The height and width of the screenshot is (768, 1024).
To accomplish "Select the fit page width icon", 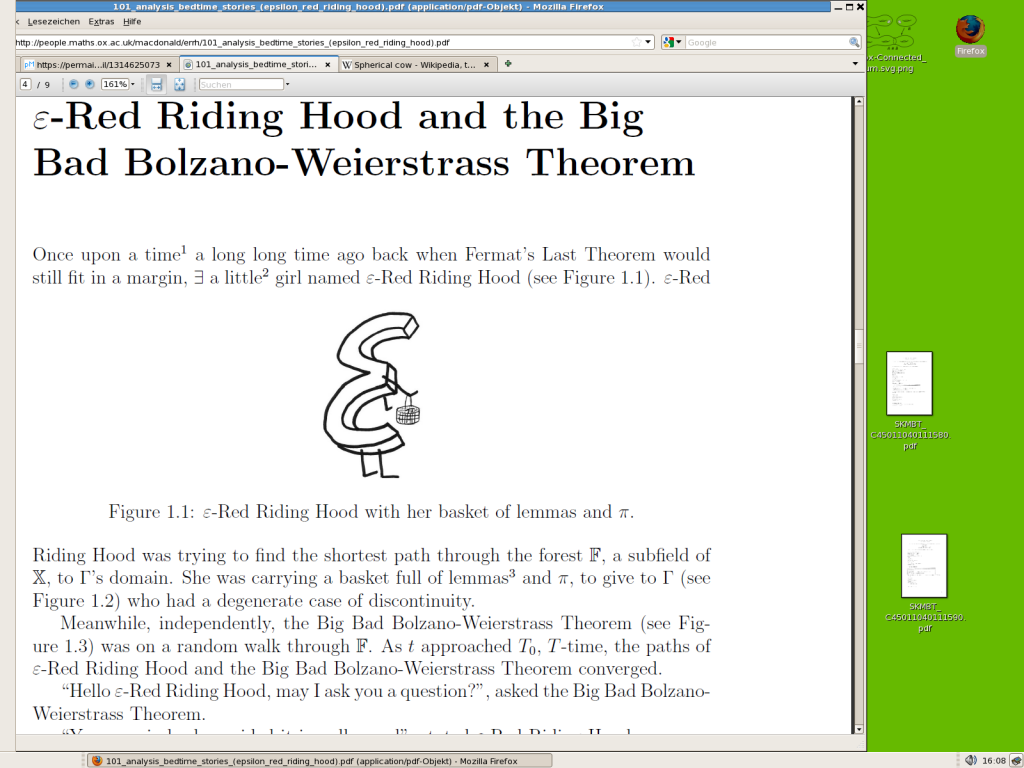I will pos(157,84).
